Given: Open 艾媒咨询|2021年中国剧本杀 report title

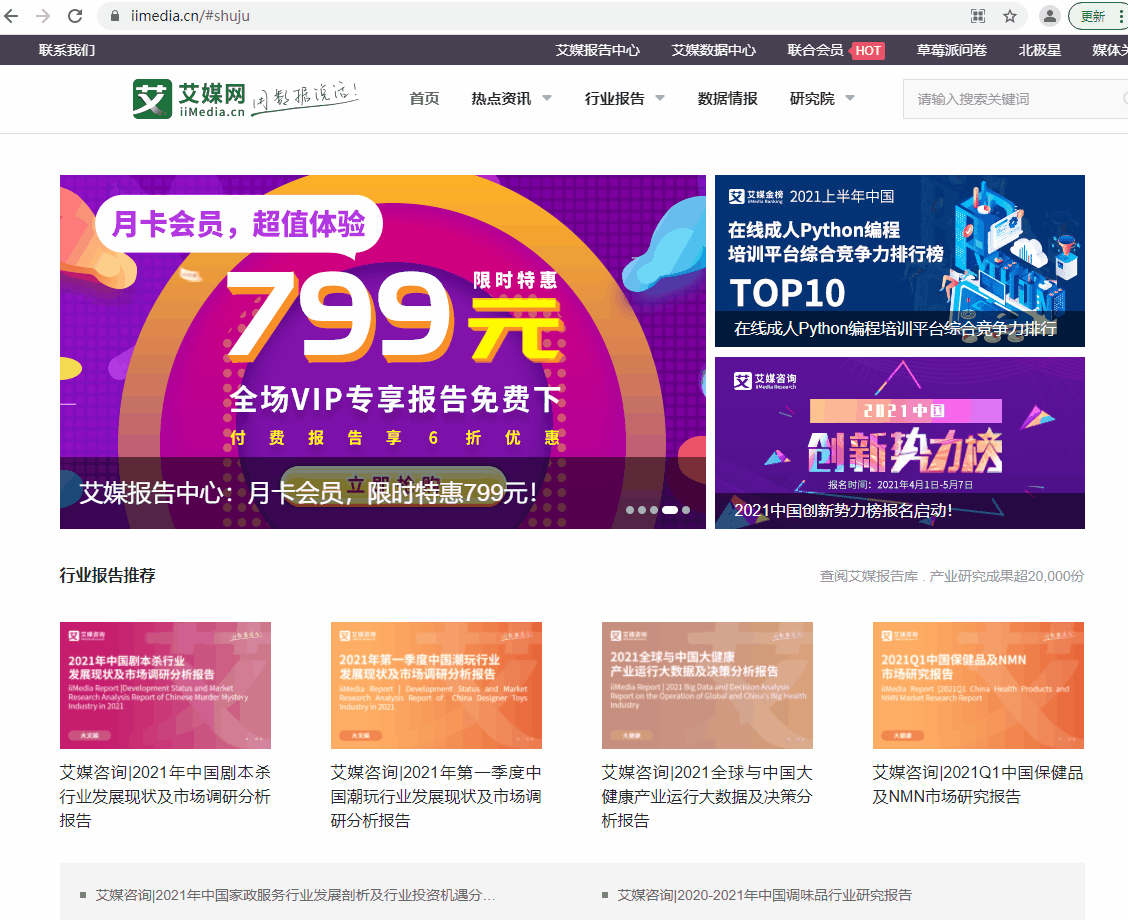Looking at the screenshot, I should click(165, 796).
